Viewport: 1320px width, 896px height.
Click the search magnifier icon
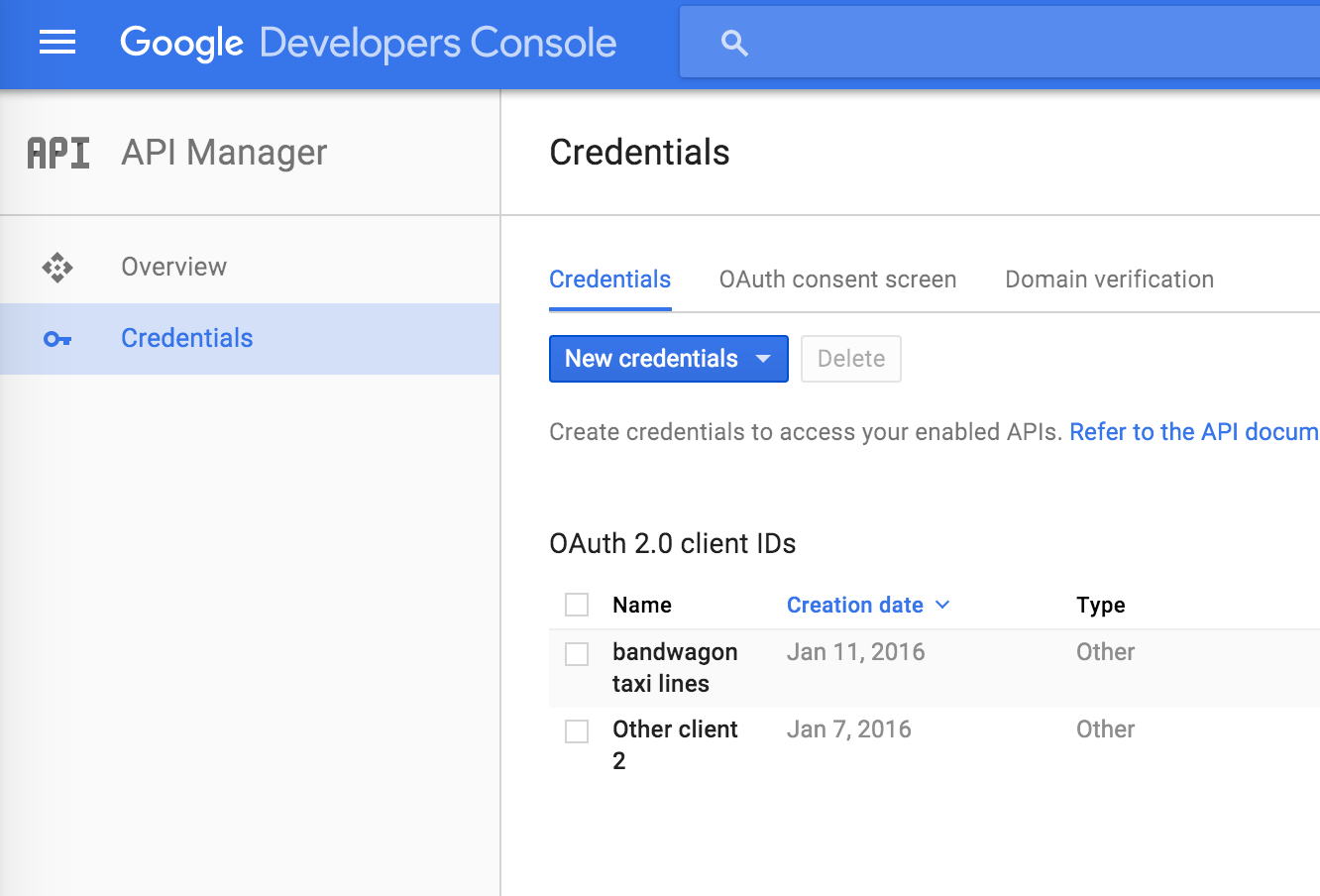pyautogui.click(x=734, y=43)
